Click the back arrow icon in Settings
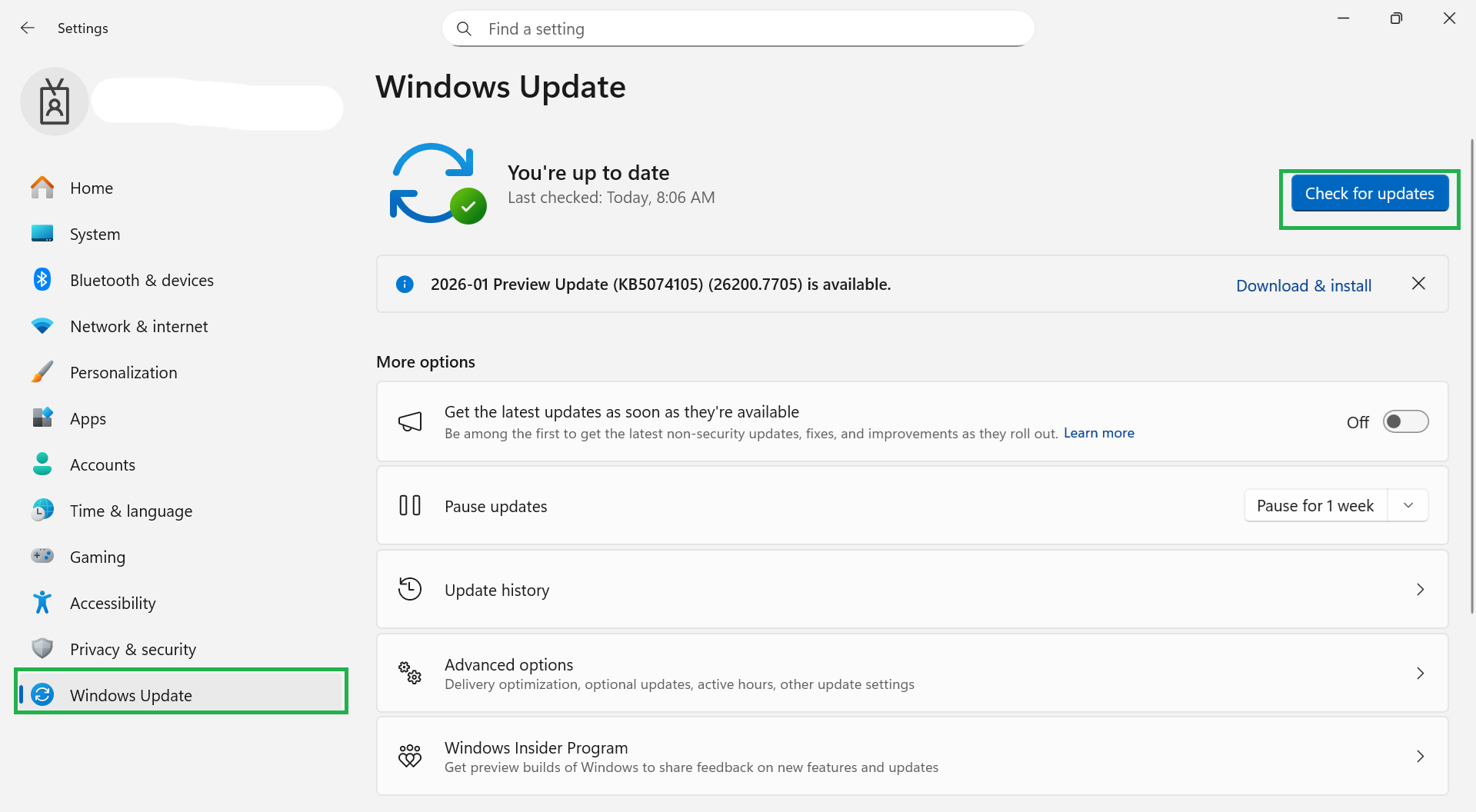1476x812 pixels. tap(28, 28)
